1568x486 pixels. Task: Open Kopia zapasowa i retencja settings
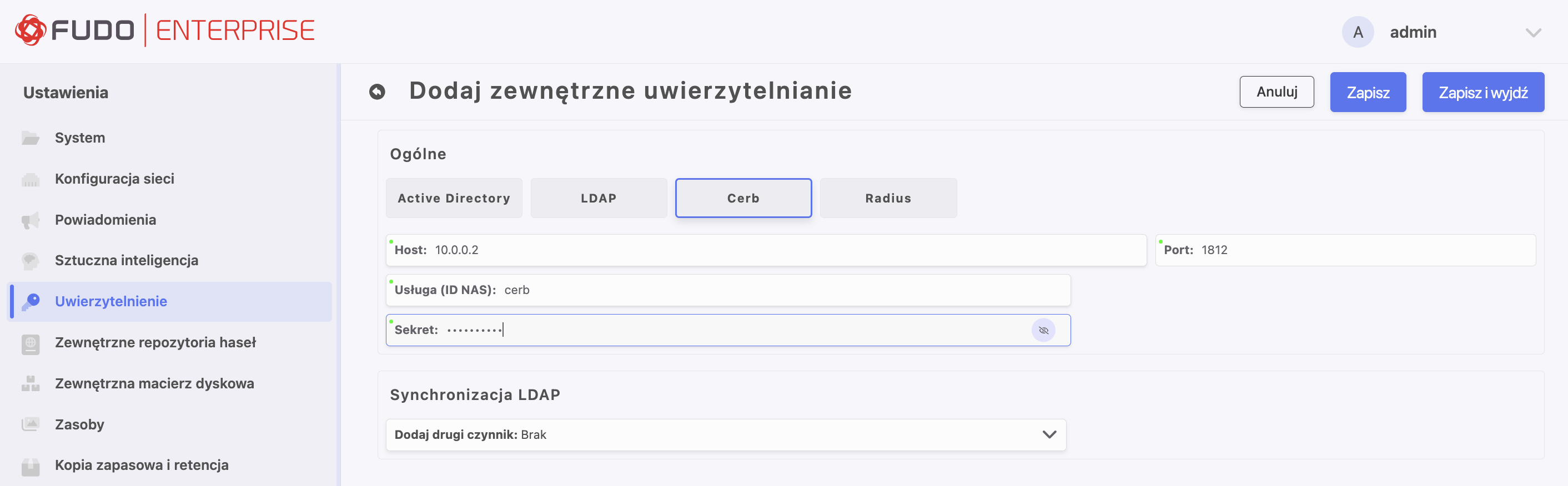pos(141,465)
